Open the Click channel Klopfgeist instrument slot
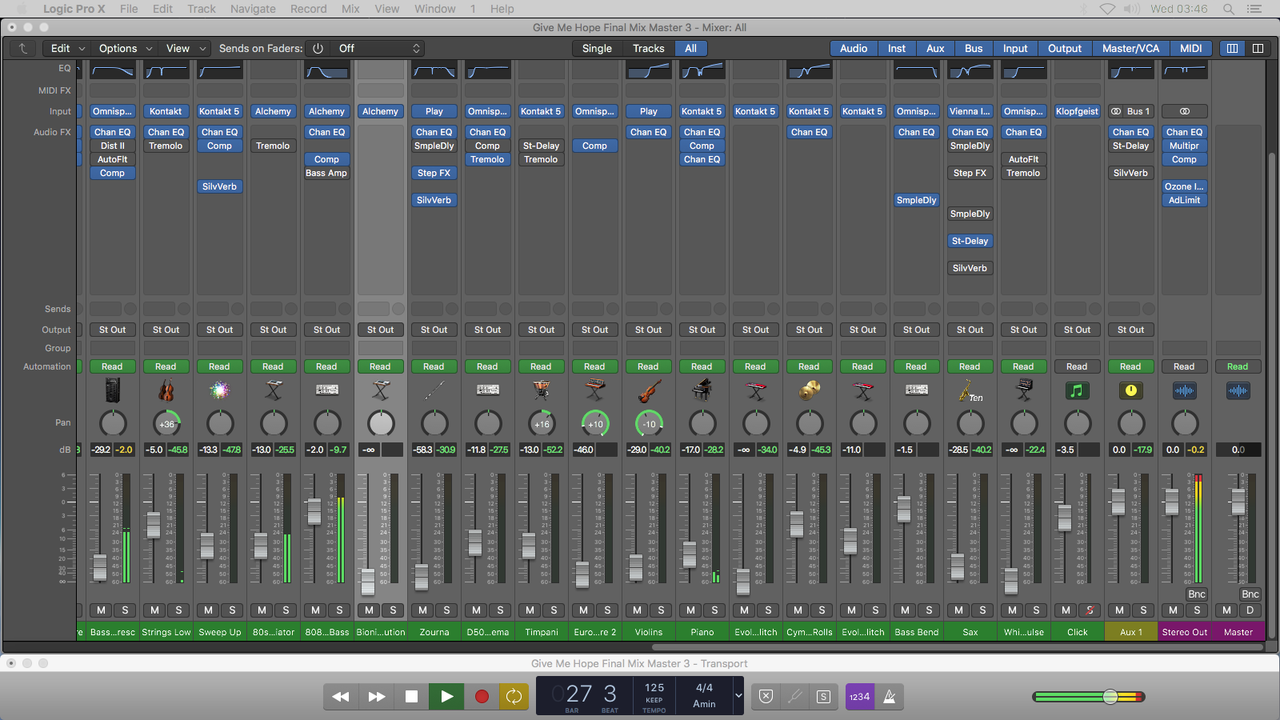This screenshot has width=1280, height=720. (x=1077, y=111)
